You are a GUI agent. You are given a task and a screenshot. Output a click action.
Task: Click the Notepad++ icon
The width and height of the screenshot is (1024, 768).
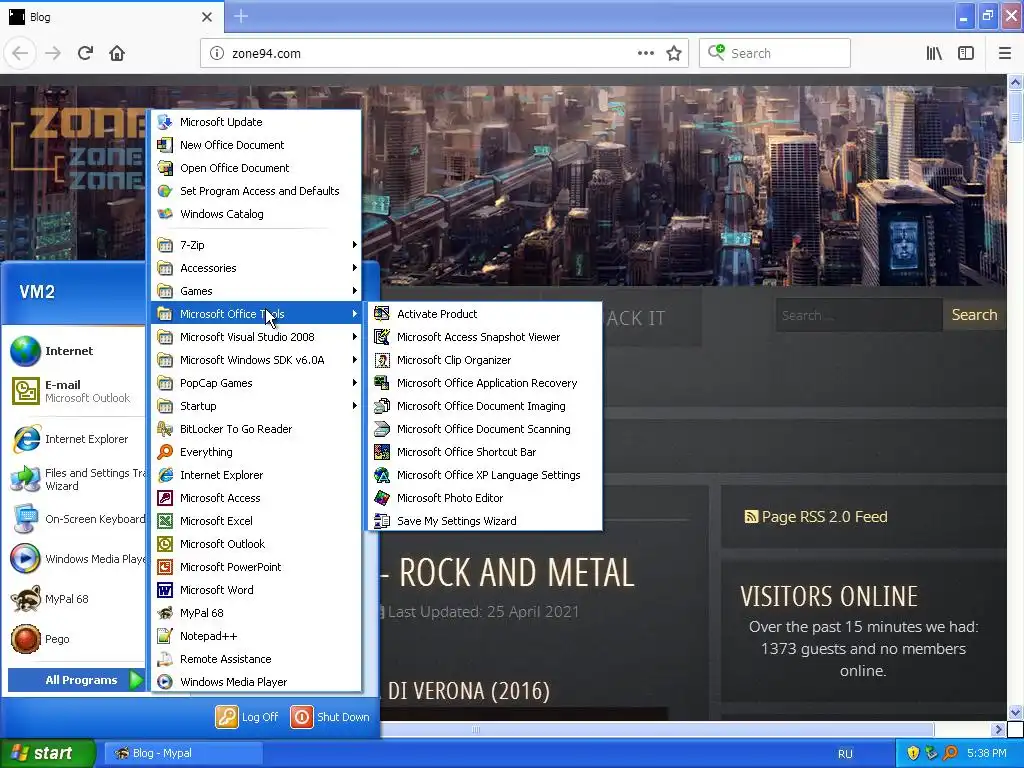pyautogui.click(x=165, y=636)
